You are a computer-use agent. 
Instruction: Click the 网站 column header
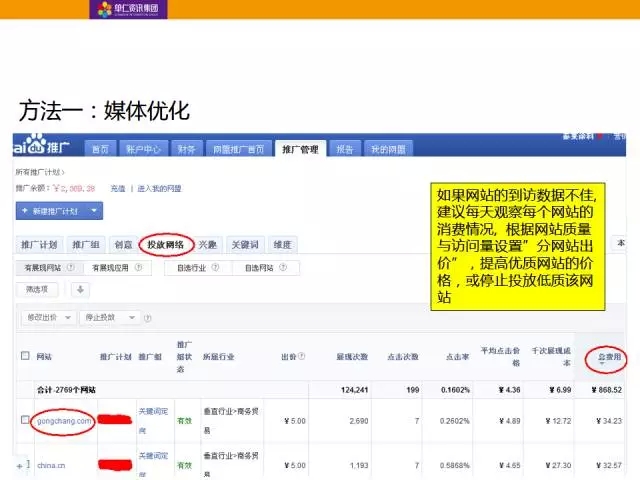44,356
